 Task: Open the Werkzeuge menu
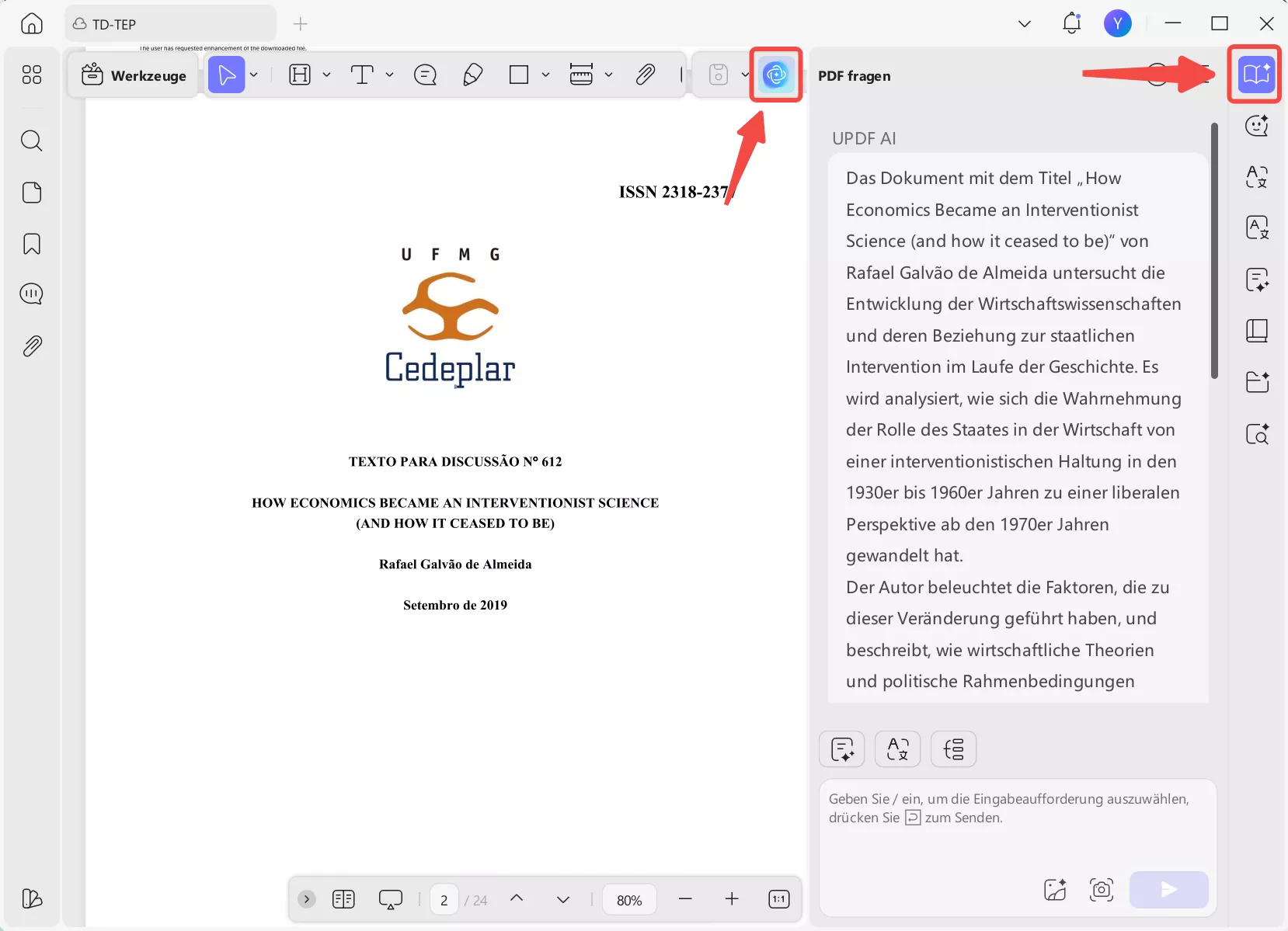[x=134, y=75]
